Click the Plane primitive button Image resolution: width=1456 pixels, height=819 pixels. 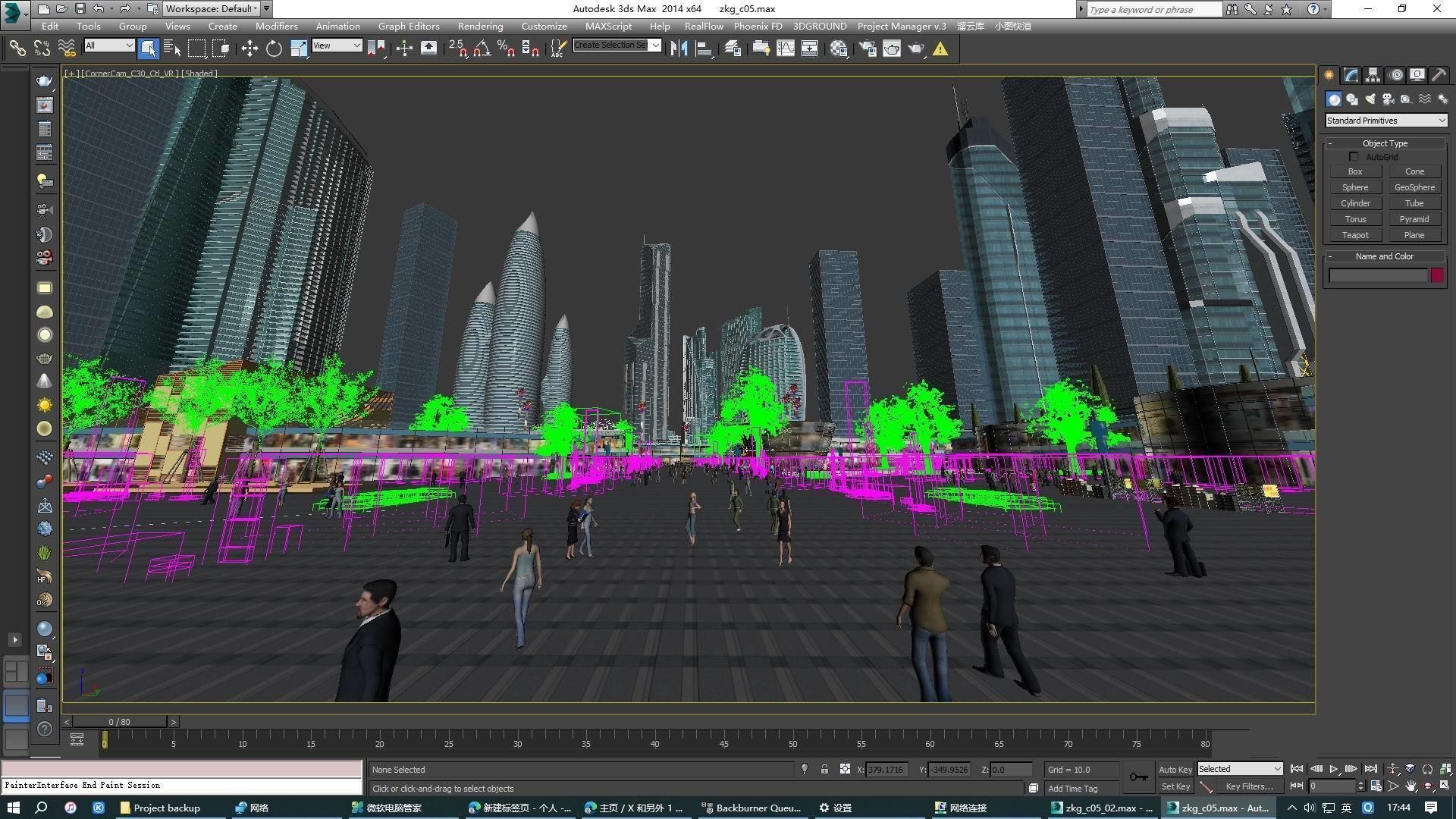point(1414,235)
